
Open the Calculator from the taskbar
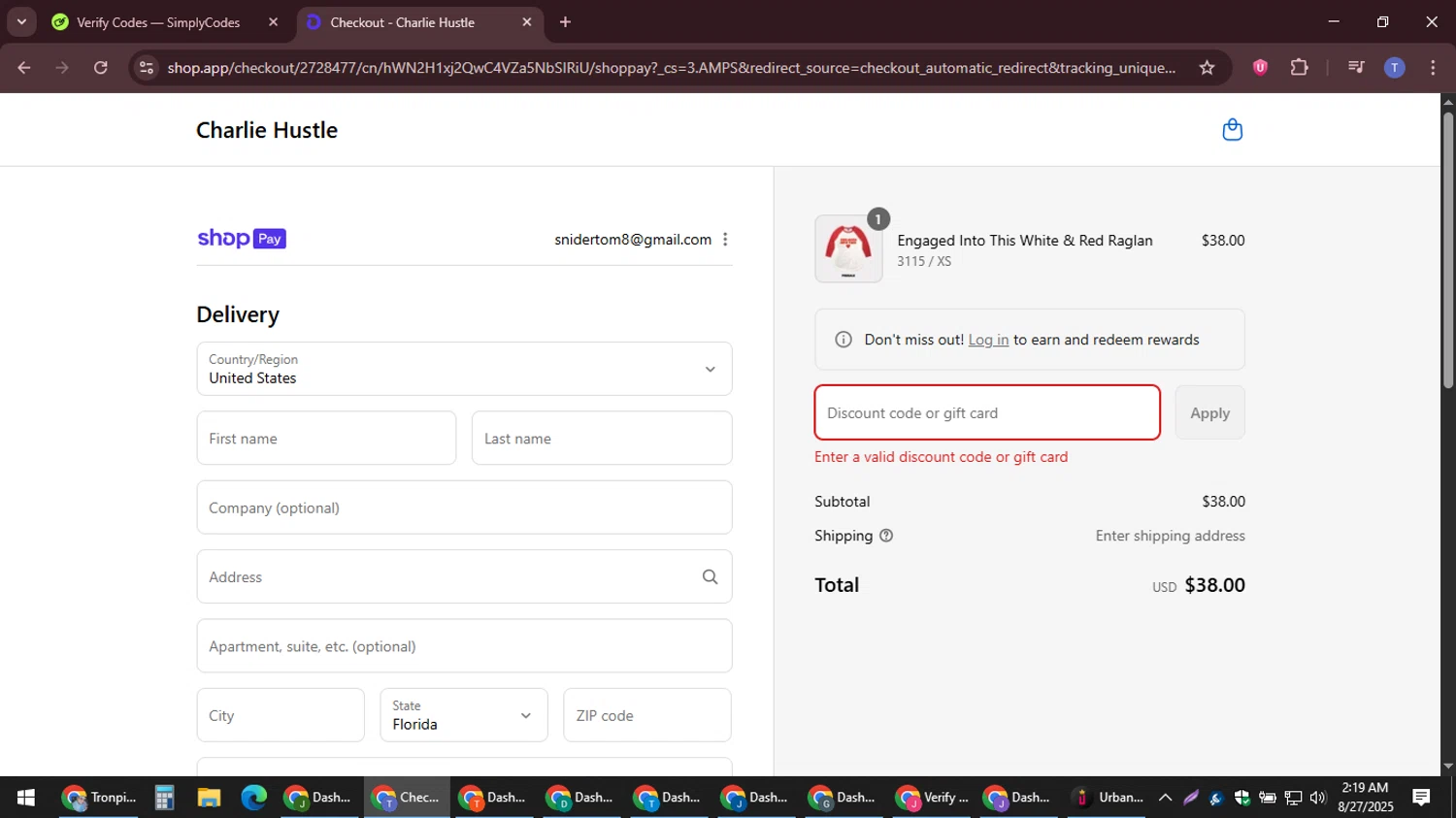pos(164,798)
